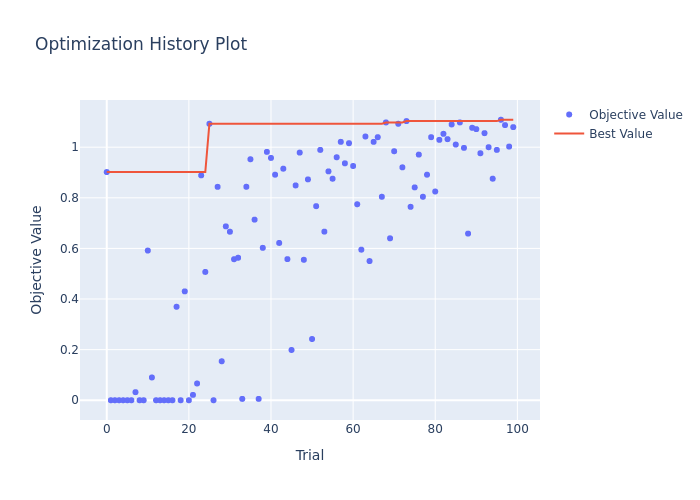The width and height of the screenshot is (700, 500).
Task: Select the first data point at trial 0
Action: 107,172
